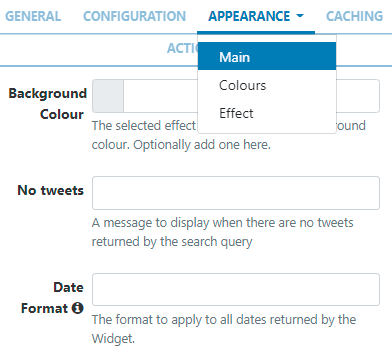Choose Main from the Appearance dropdown
This screenshot has width=392, height=362.
[x=267, y=57]
